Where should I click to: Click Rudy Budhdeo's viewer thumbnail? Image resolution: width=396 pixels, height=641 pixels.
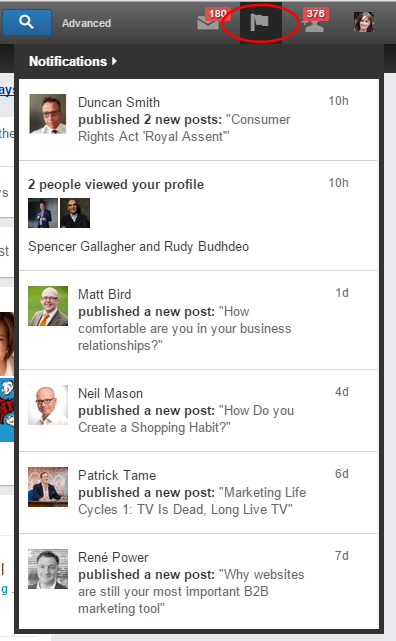pos(75,213)
